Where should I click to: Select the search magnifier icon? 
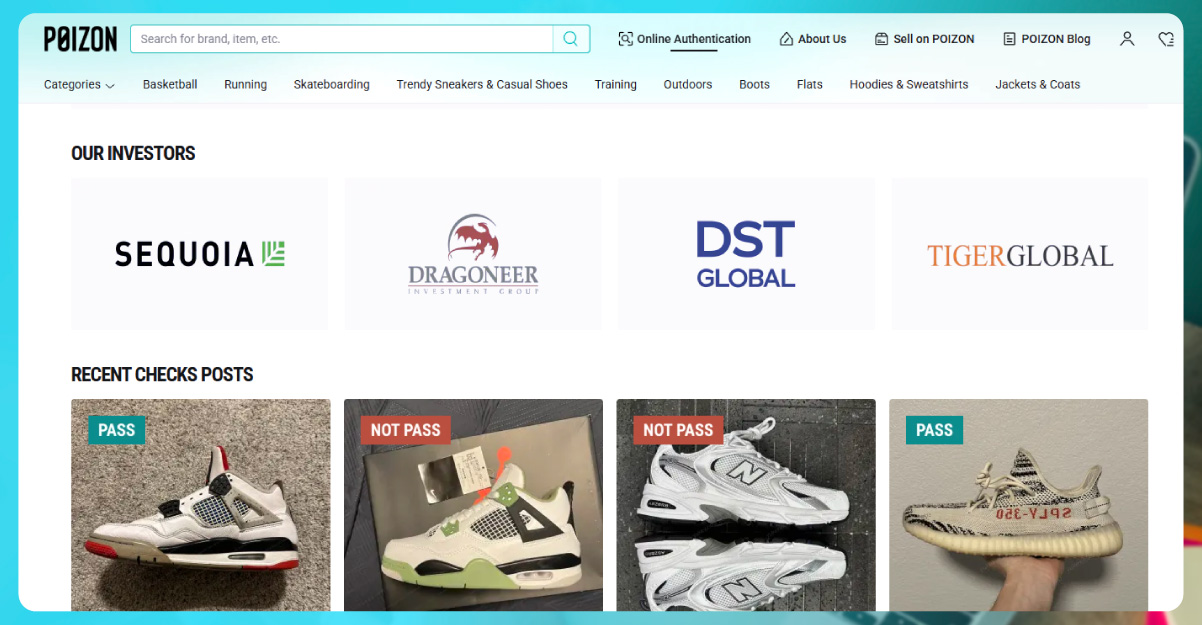click(570, 38)
